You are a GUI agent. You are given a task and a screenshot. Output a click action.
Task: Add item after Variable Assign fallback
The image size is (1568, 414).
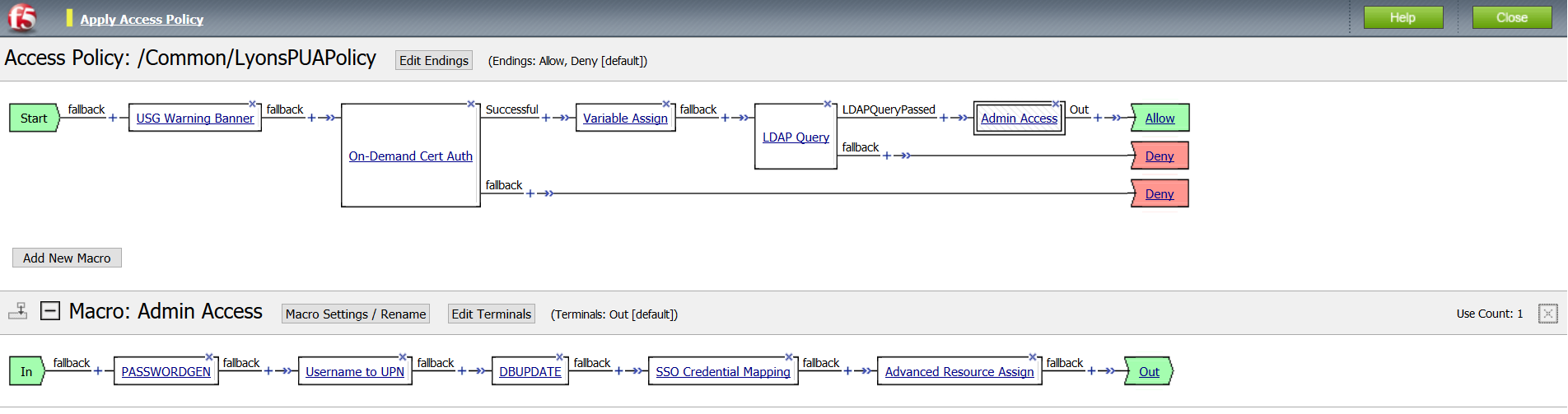725,118
